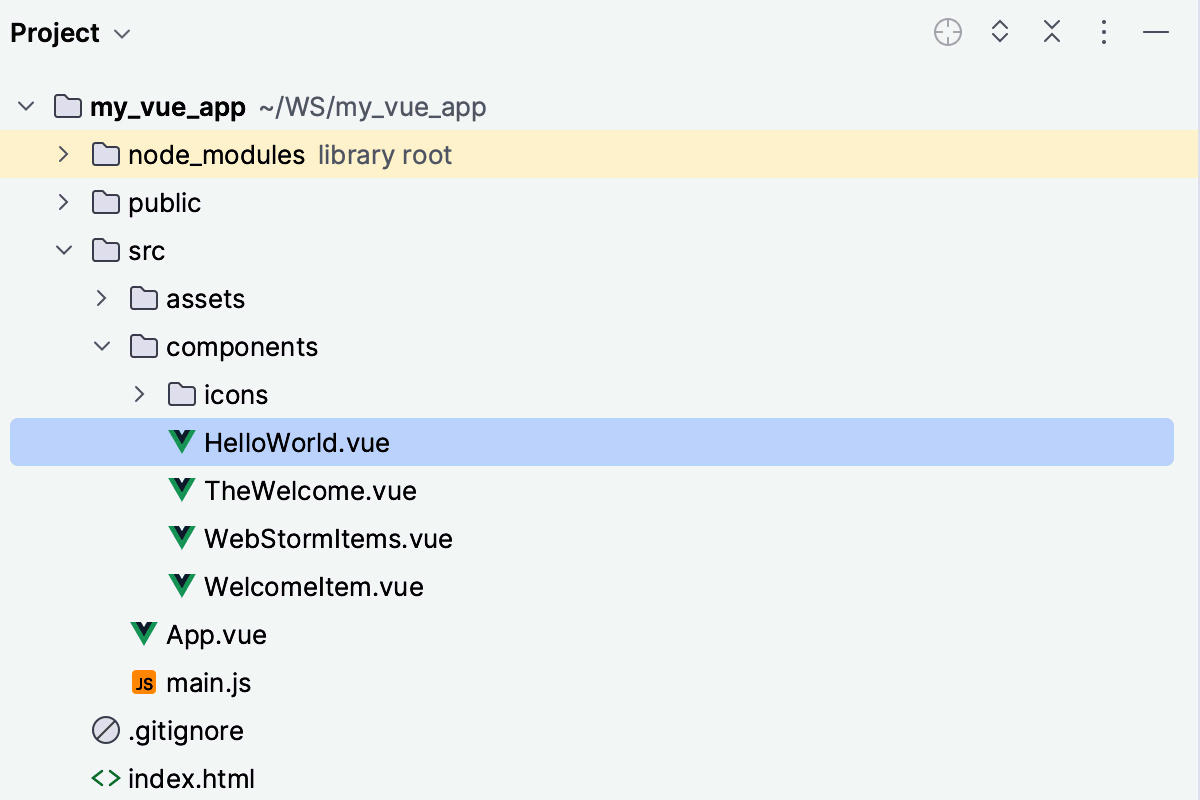Collapse the my_vue_app root folder

pos(27,106)
